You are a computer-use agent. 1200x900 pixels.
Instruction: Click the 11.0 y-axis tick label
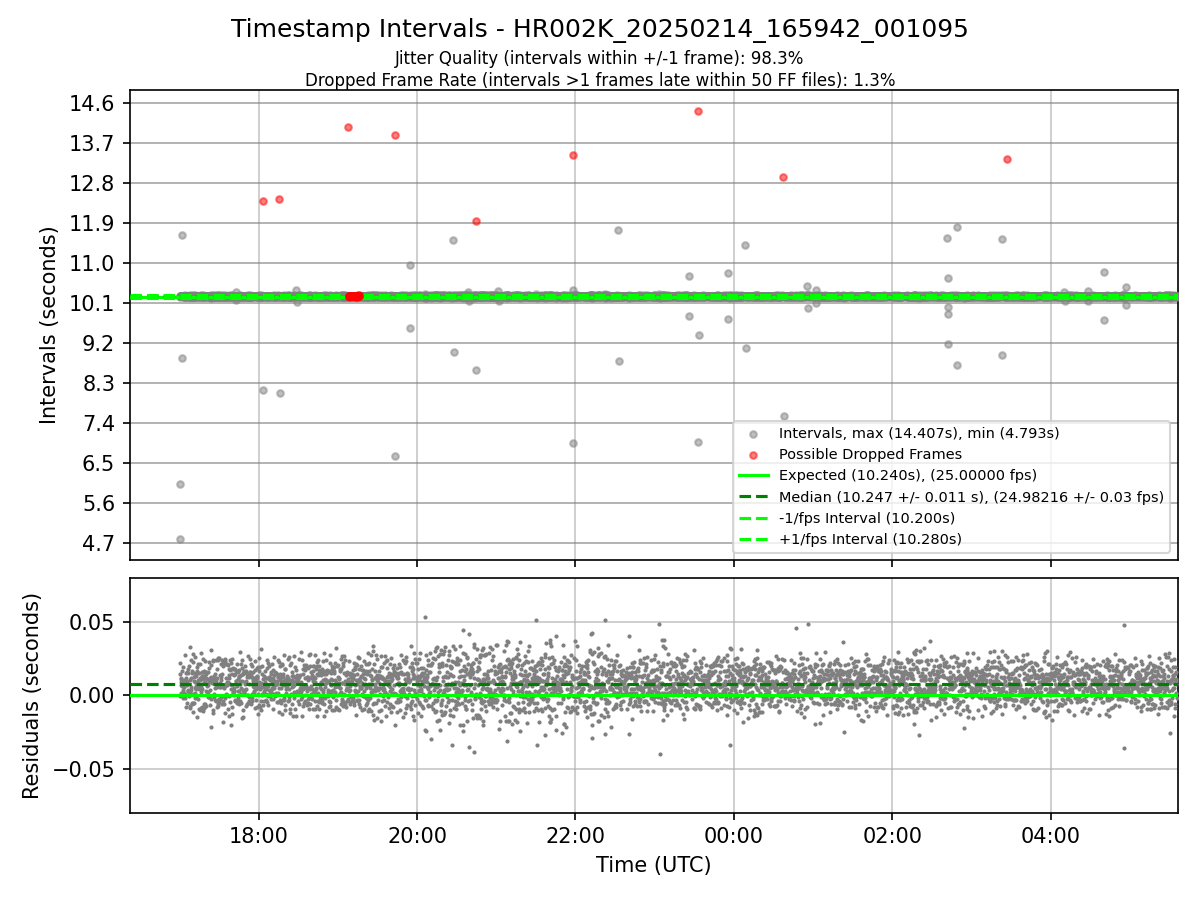[93, 263]
